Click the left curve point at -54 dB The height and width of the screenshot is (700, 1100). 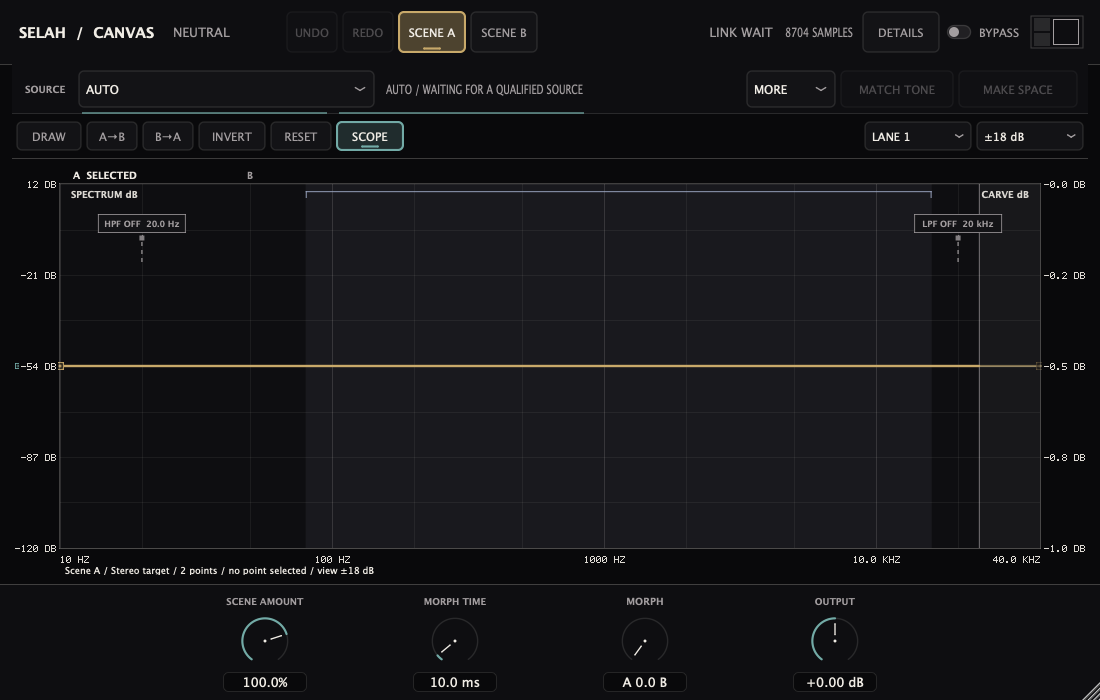coord(61,366)
